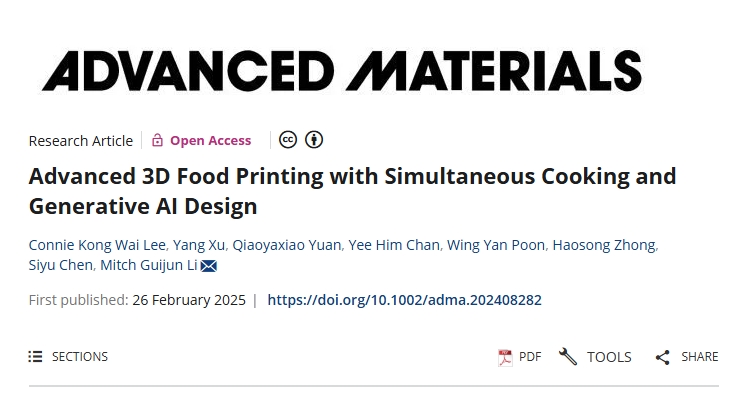Select author Qiaoyaxiao Yuan
Image resolution: width=735 pixels, height=400 pixels.
click(288, 246)
